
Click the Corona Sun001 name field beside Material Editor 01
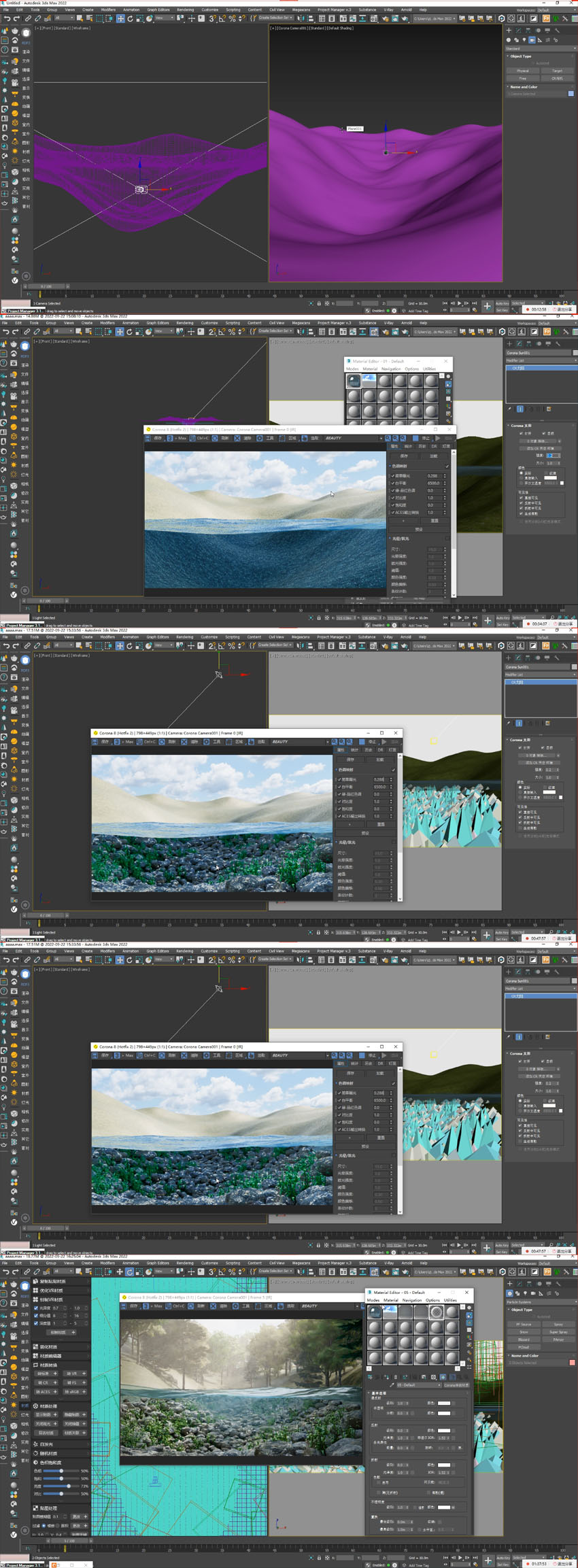(537, 353)
